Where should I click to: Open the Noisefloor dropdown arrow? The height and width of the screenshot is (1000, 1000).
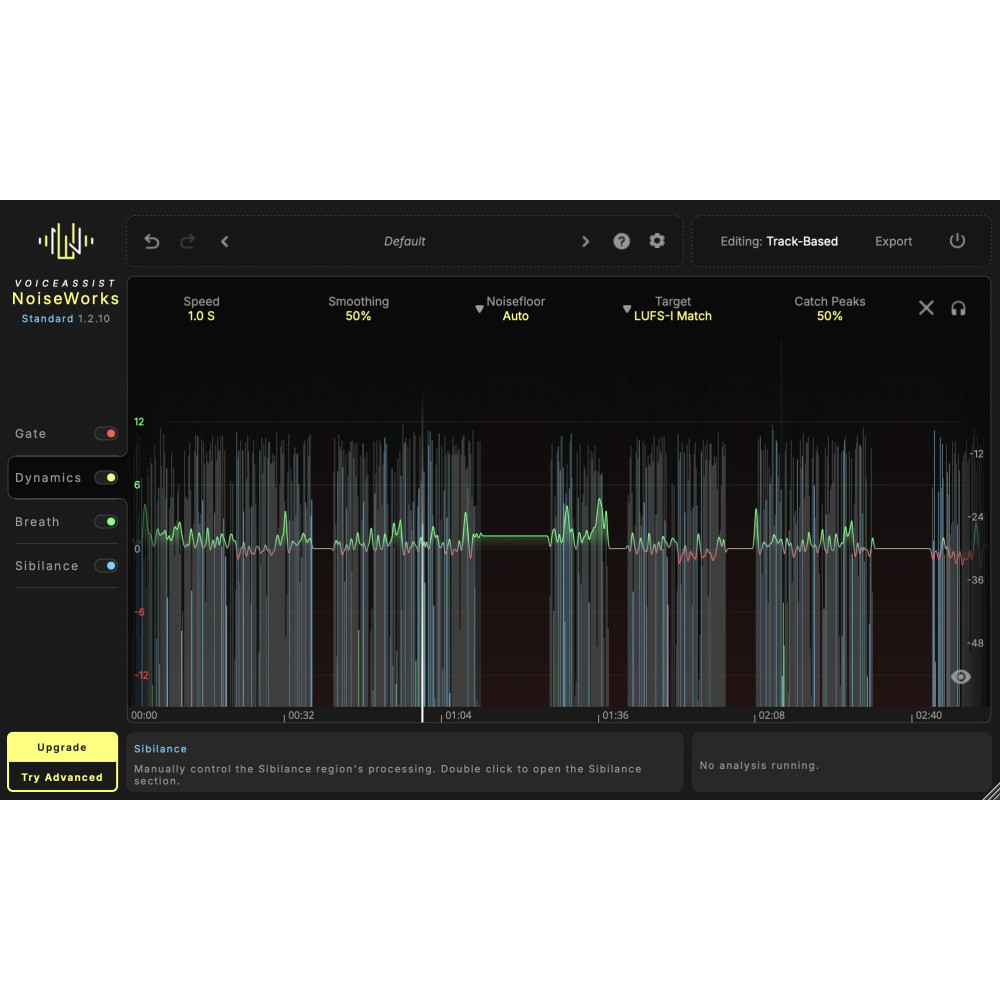pyautogui.click(x=479, y=309)
